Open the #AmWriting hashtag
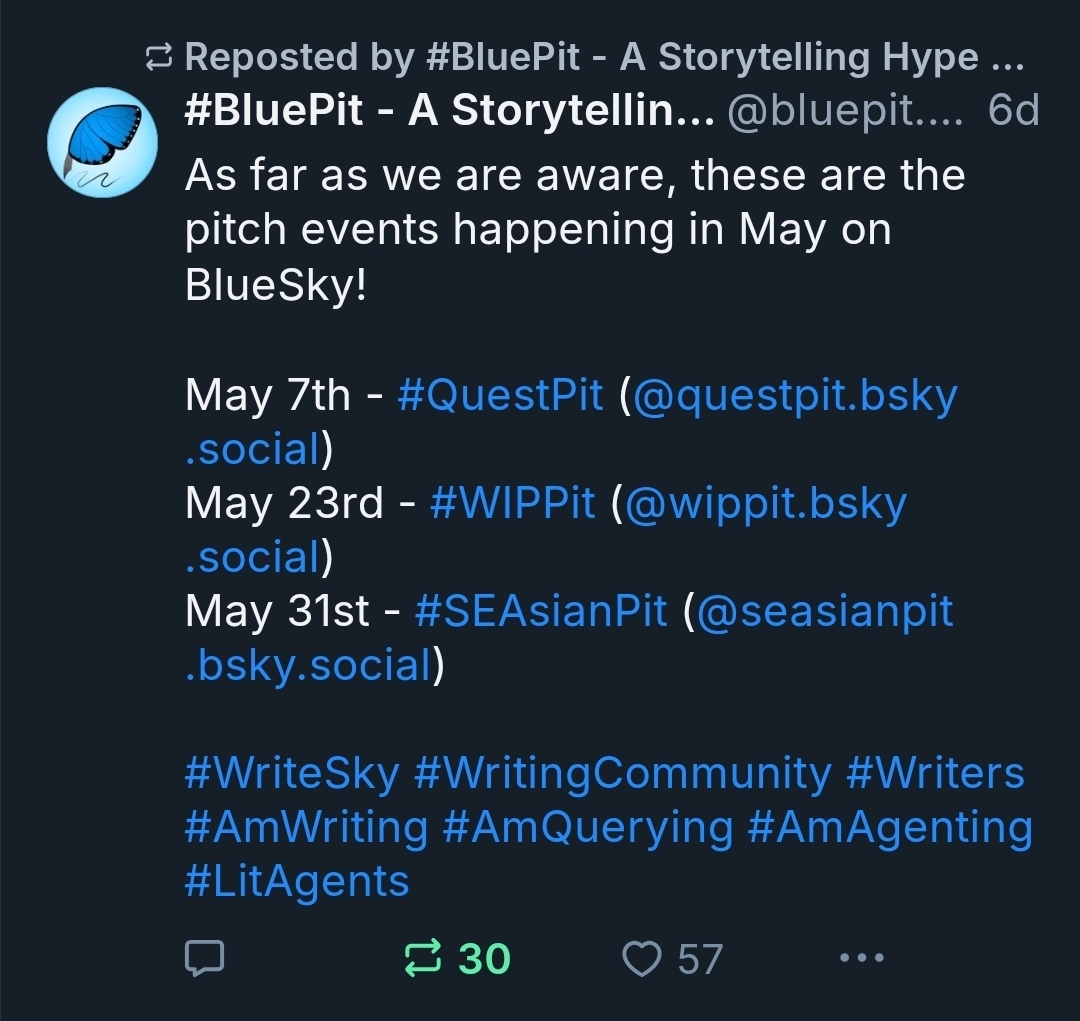Viewport: 1080px width, 1021px height. pyautogui.click(x=306, y=827)
